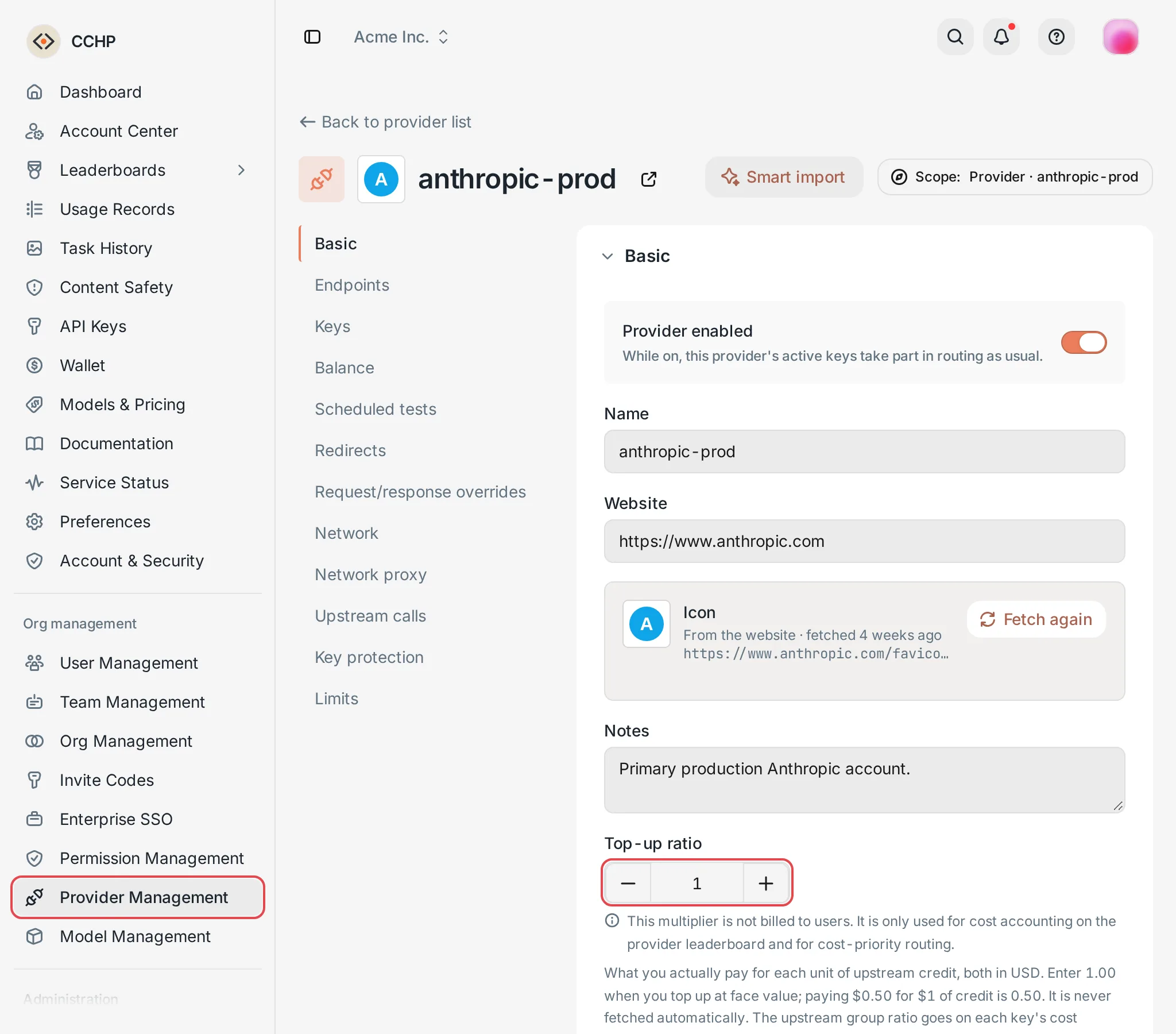Open Model Management in sidebar
This screenshot has height=1034, width=1176.
click(137, 936)
